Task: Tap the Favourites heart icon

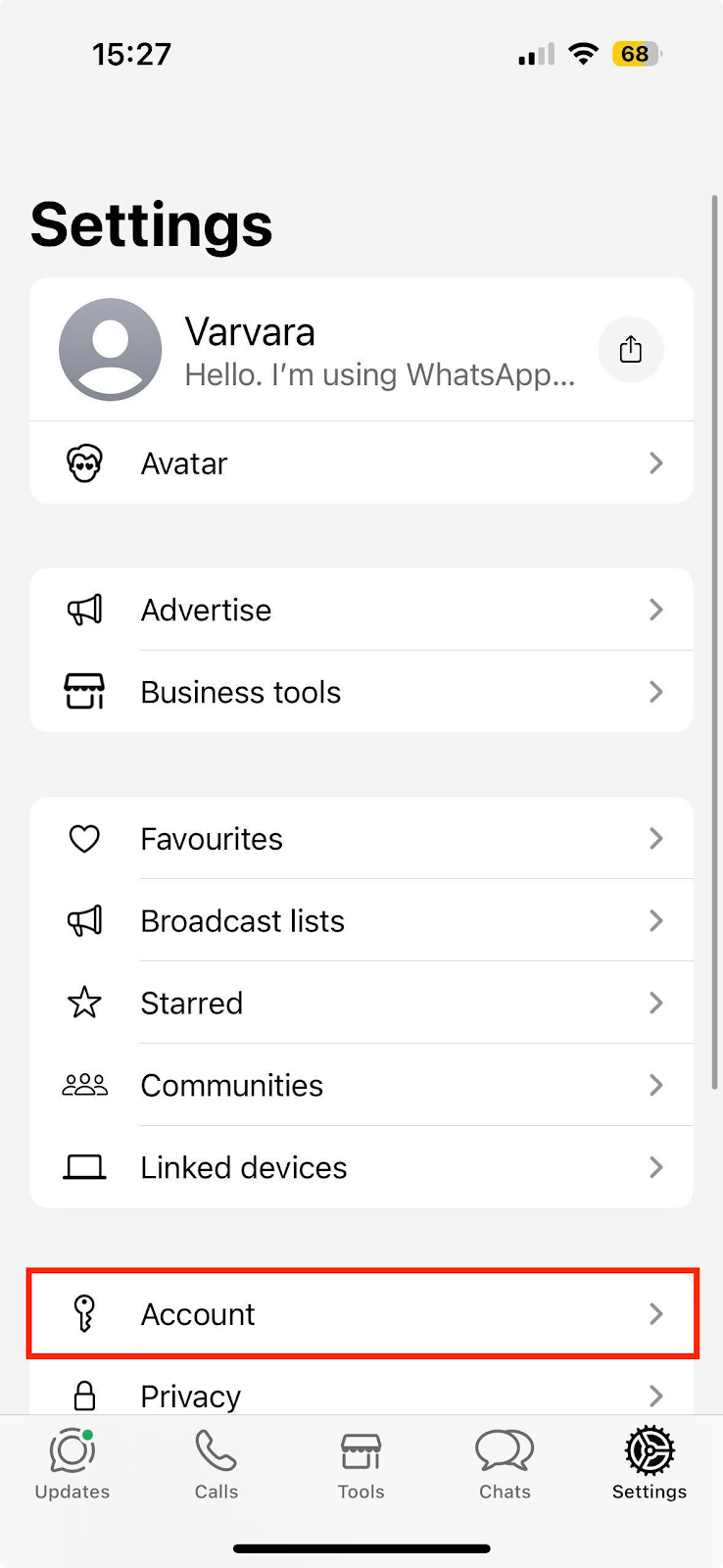Action: pyautogui.click(x=85, y=839)
